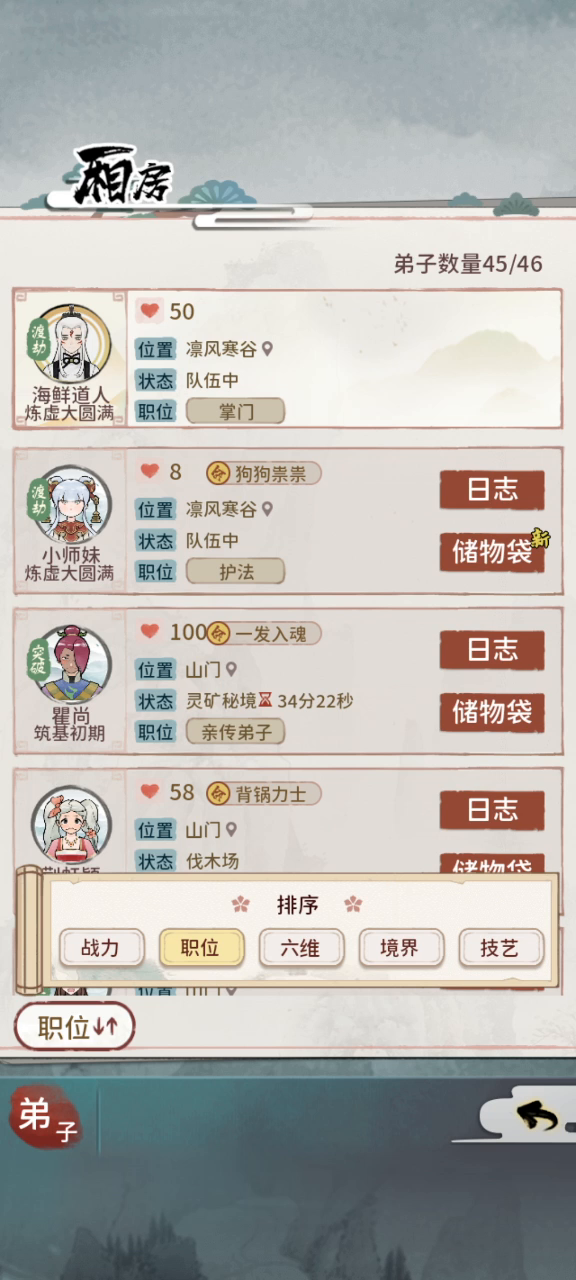This screenshot has height=1280, width=576.
Task: Tap the 背锅力士 trait badge
Action: coord(263,793)
